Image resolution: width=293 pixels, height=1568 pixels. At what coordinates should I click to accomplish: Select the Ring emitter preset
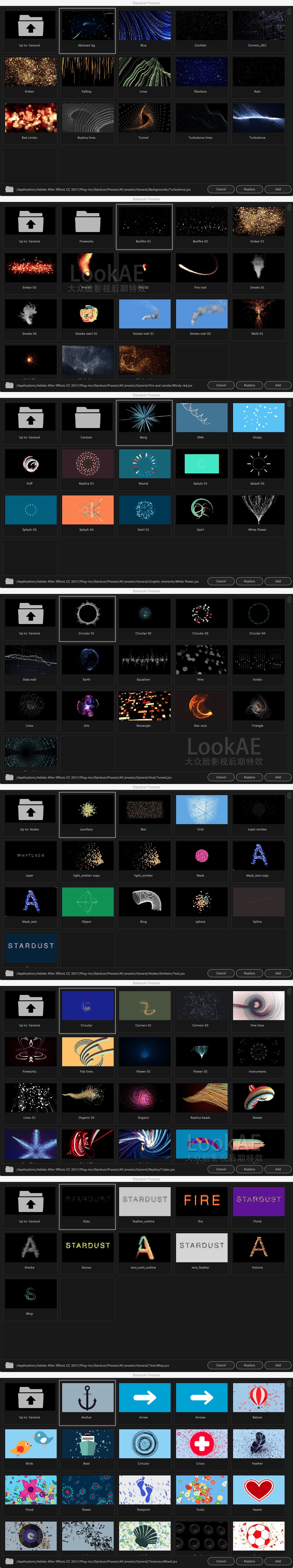tap(144, 902)
